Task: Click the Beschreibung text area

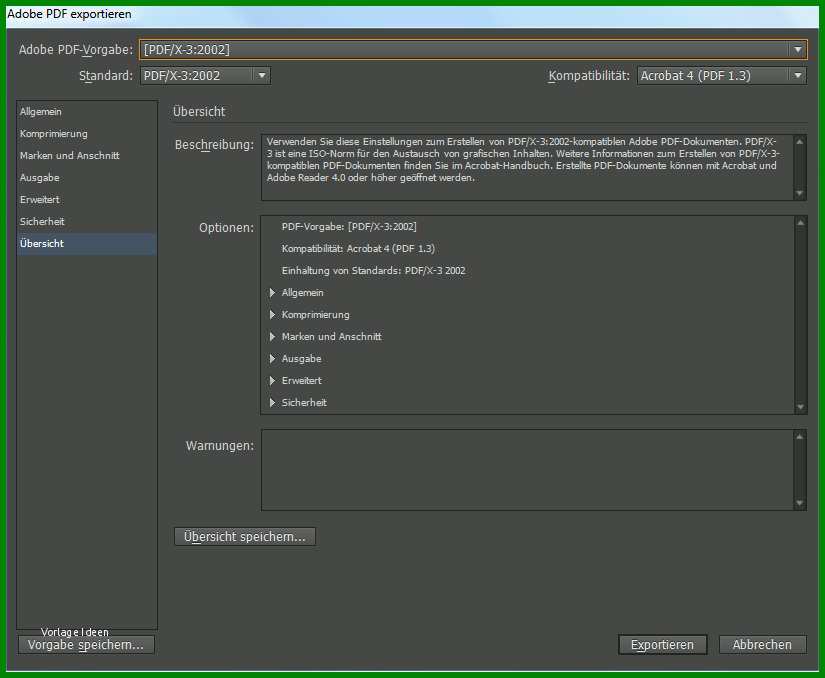Action: [x=528, y=168]
